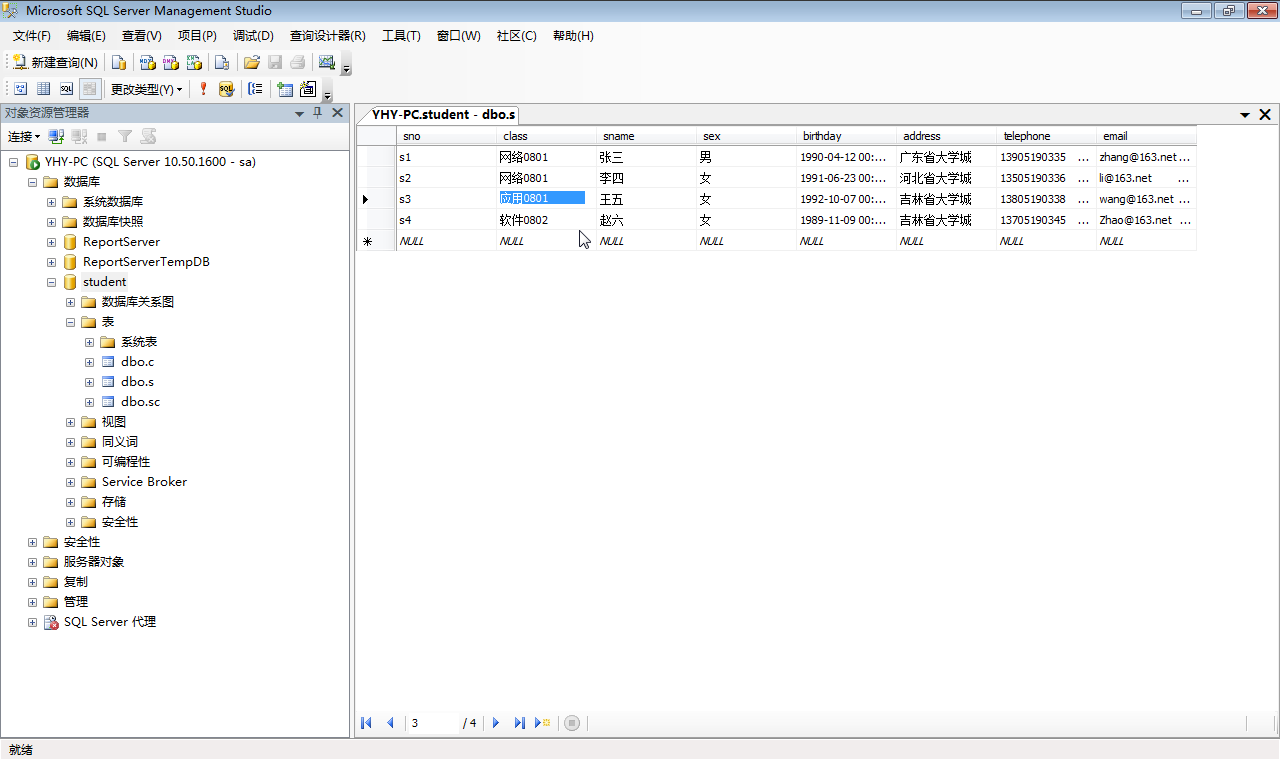Select the 视图 (Views) folder
The image size is (1280, 760).
click(x=114, y=422)
